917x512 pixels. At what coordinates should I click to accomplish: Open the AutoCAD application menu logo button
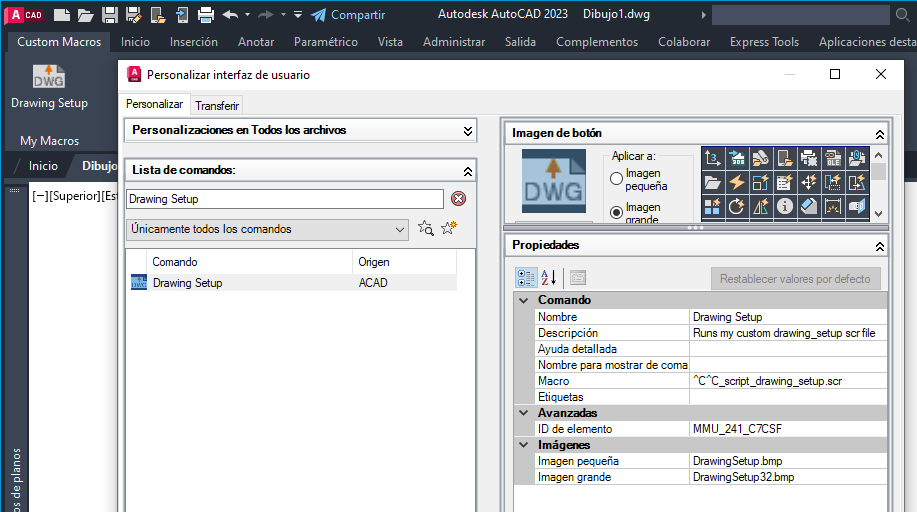(25, 15)
